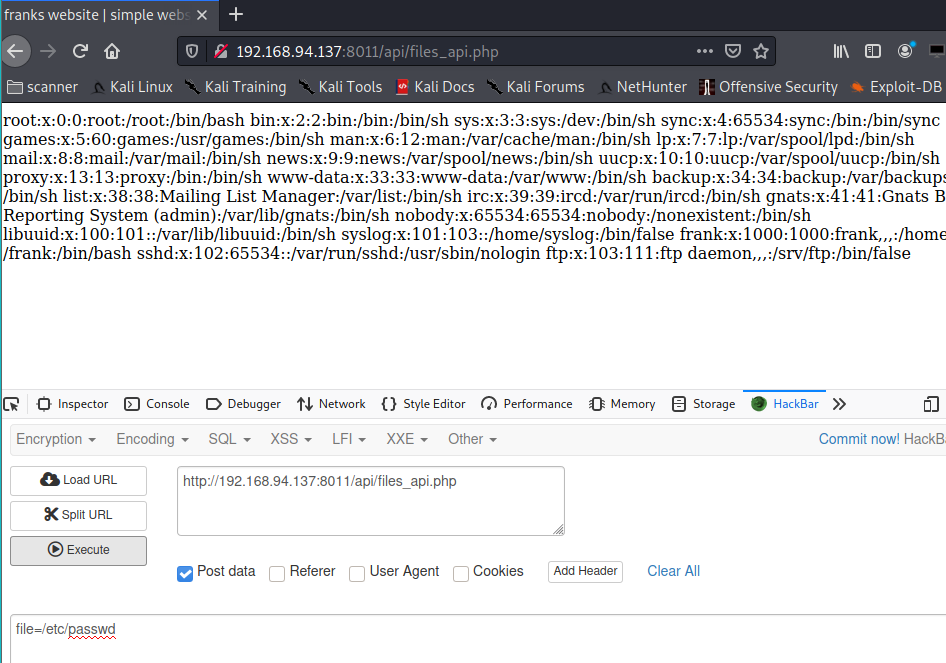Open the browser home page
This screenshot has height=663, width=946.
tap(112, 51)
